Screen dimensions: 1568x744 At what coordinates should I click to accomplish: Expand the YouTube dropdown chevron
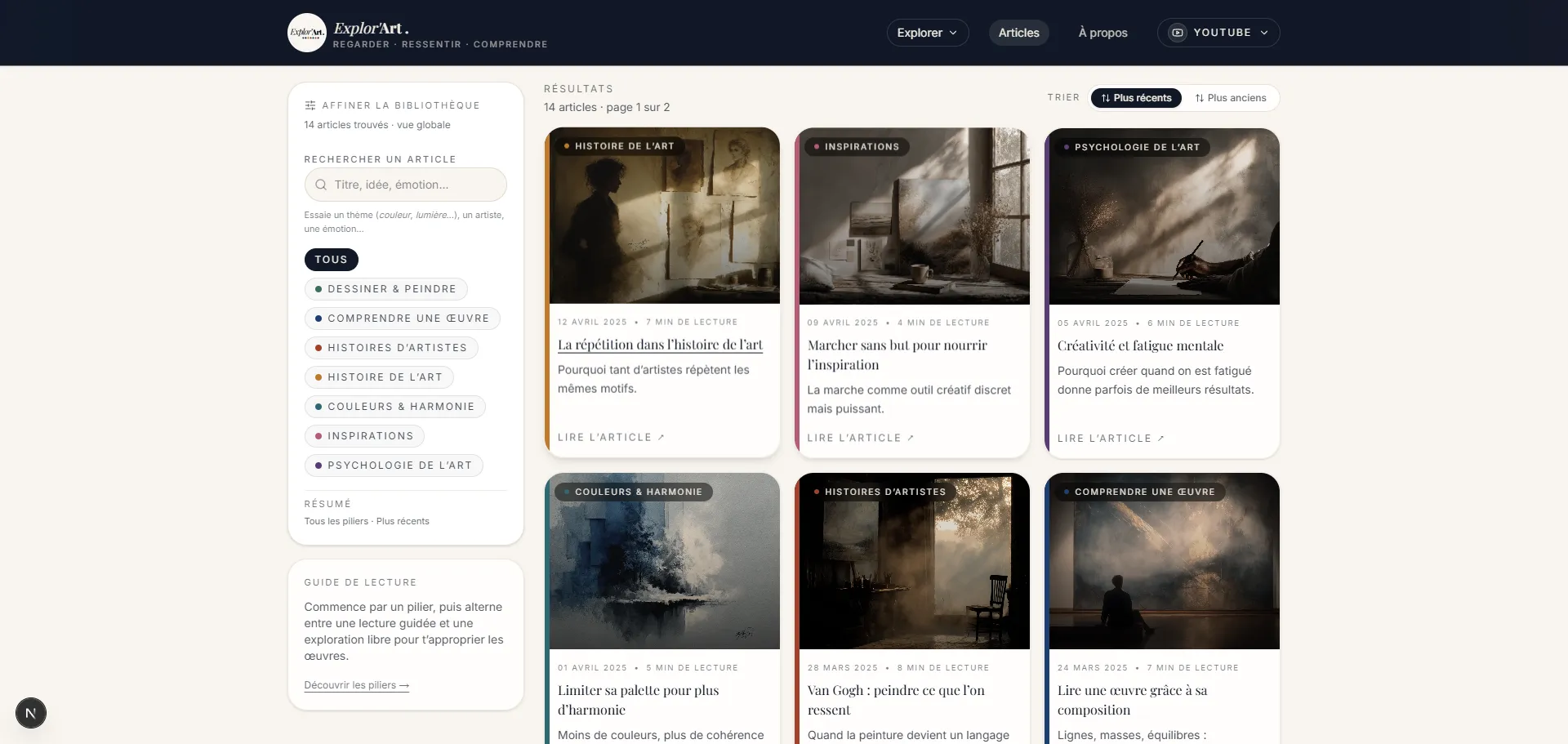tap(1265, 33)
